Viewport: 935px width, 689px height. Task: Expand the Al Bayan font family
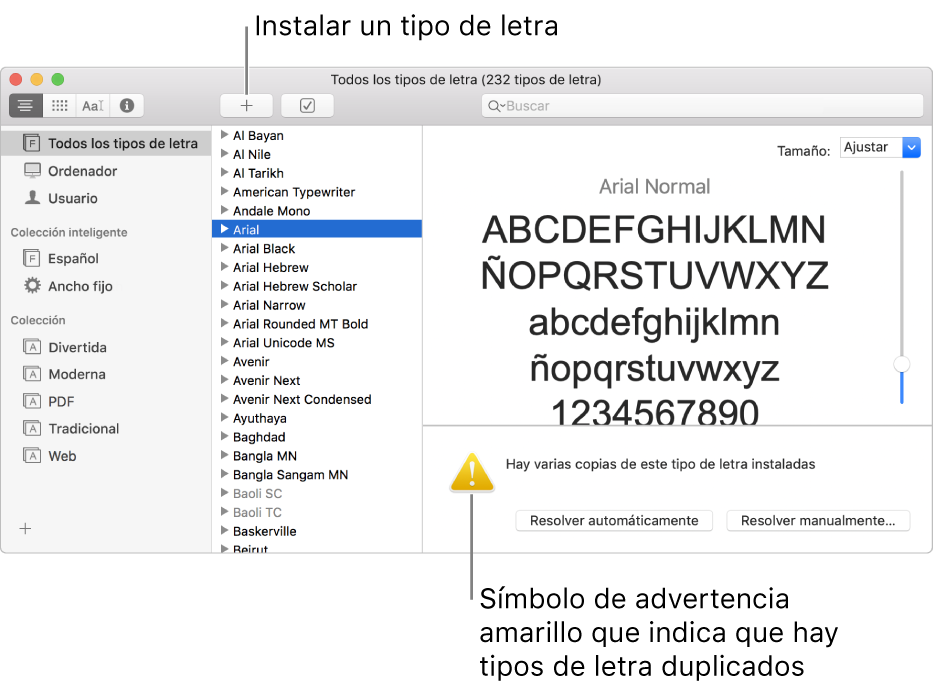(x=225, y=135)
